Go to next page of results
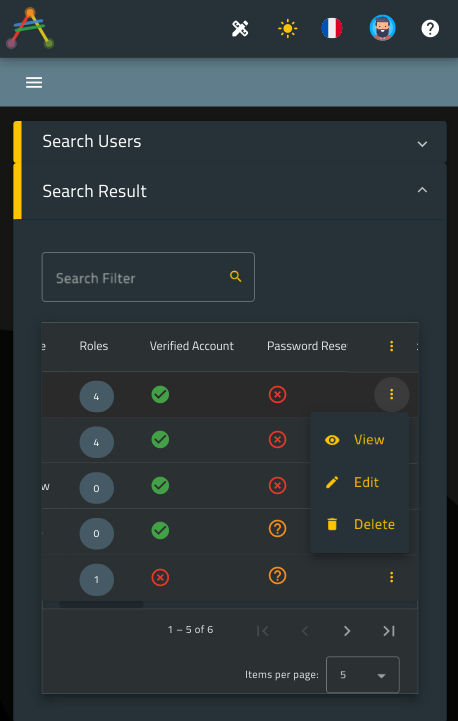 pyautogui.click(x=347, y=631)
